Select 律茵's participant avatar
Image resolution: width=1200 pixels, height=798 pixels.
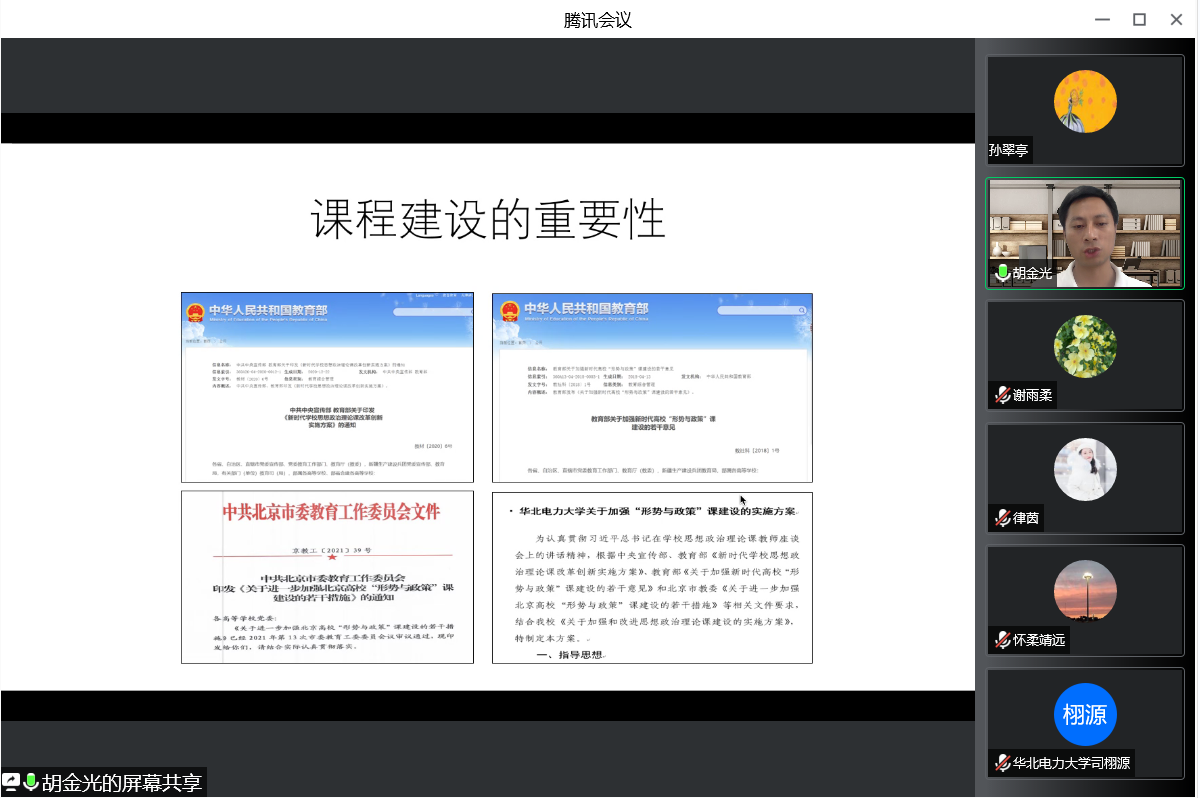pos(1085,469)
